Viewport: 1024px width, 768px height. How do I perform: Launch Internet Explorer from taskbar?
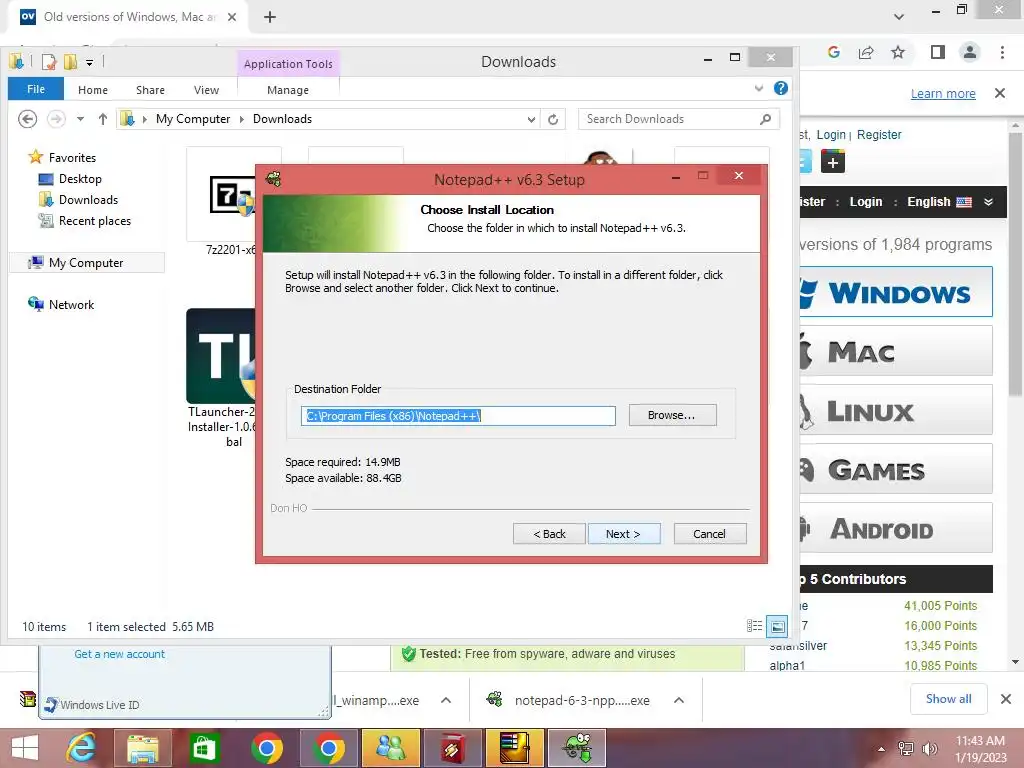(81, 748)
